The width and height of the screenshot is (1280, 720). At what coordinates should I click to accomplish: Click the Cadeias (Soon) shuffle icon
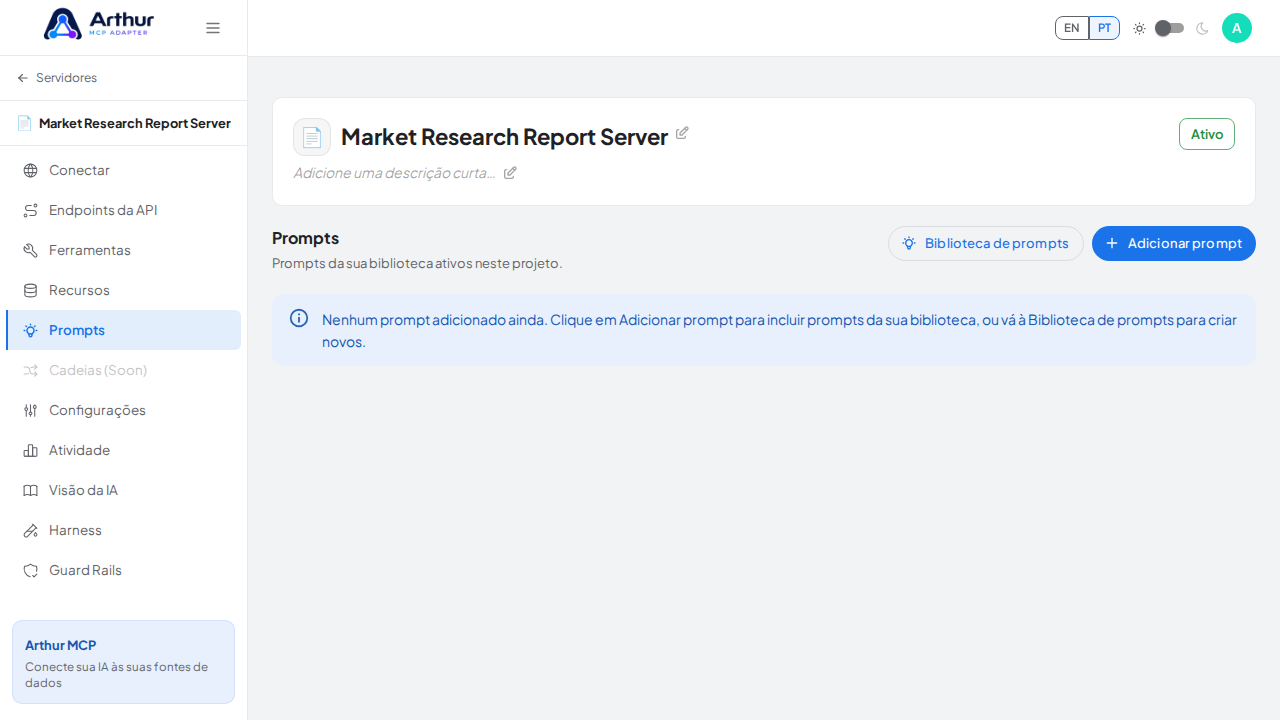pyautogui.click(x=30, y=370)
